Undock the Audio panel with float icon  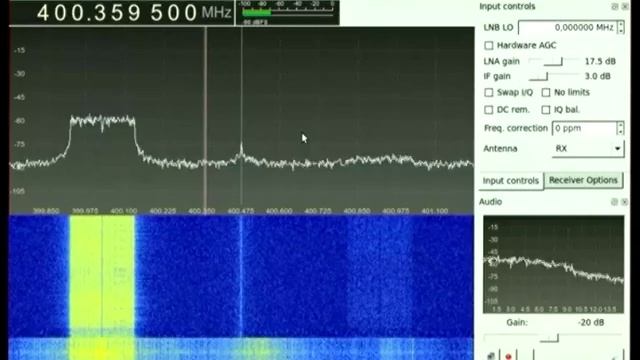pos(614,202)
